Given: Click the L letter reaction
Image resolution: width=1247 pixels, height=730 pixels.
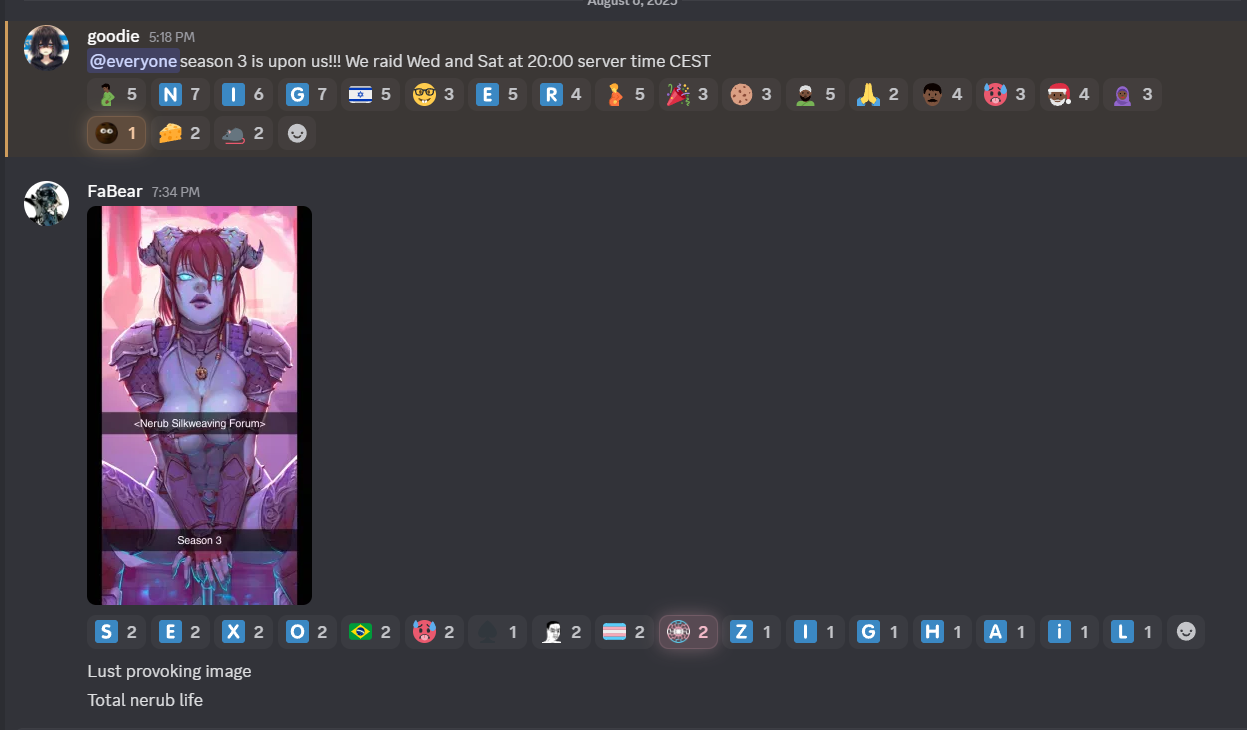Looking at the screenshot, I should [1132, 632].
